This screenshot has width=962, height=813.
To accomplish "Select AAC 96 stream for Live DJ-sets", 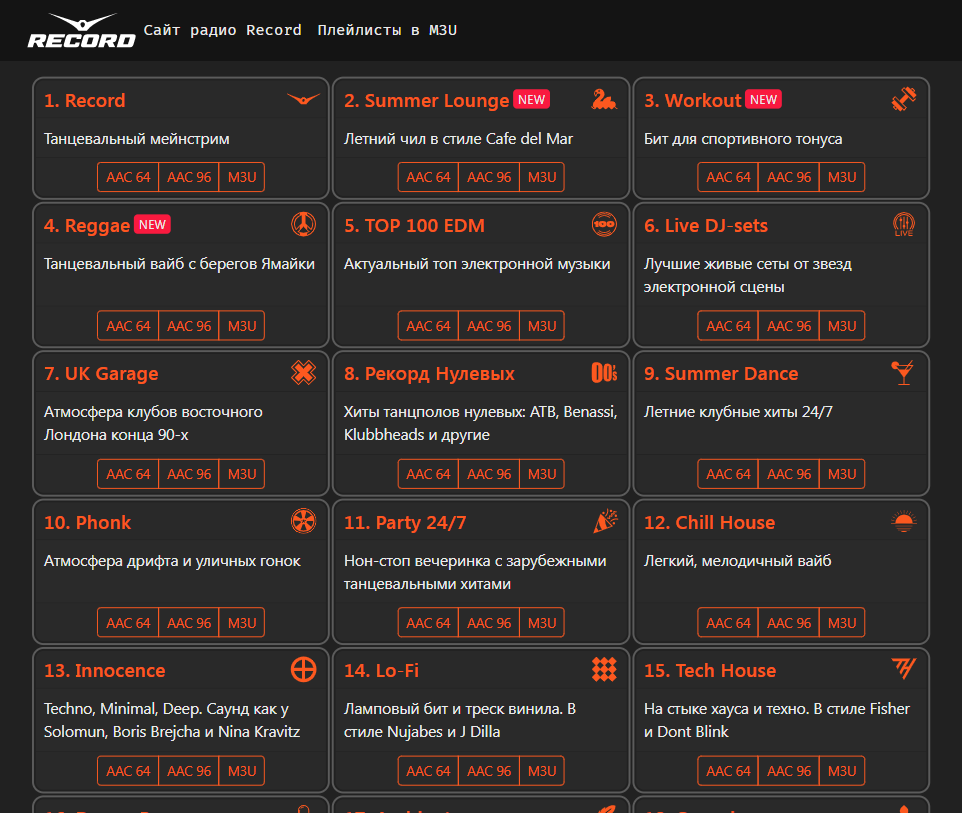I will coord(789,326).
